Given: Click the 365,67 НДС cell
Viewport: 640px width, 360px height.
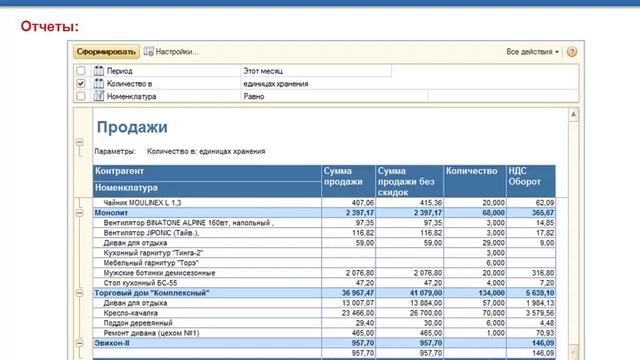Looking at the screenshot, I should (x=531, y=213).
